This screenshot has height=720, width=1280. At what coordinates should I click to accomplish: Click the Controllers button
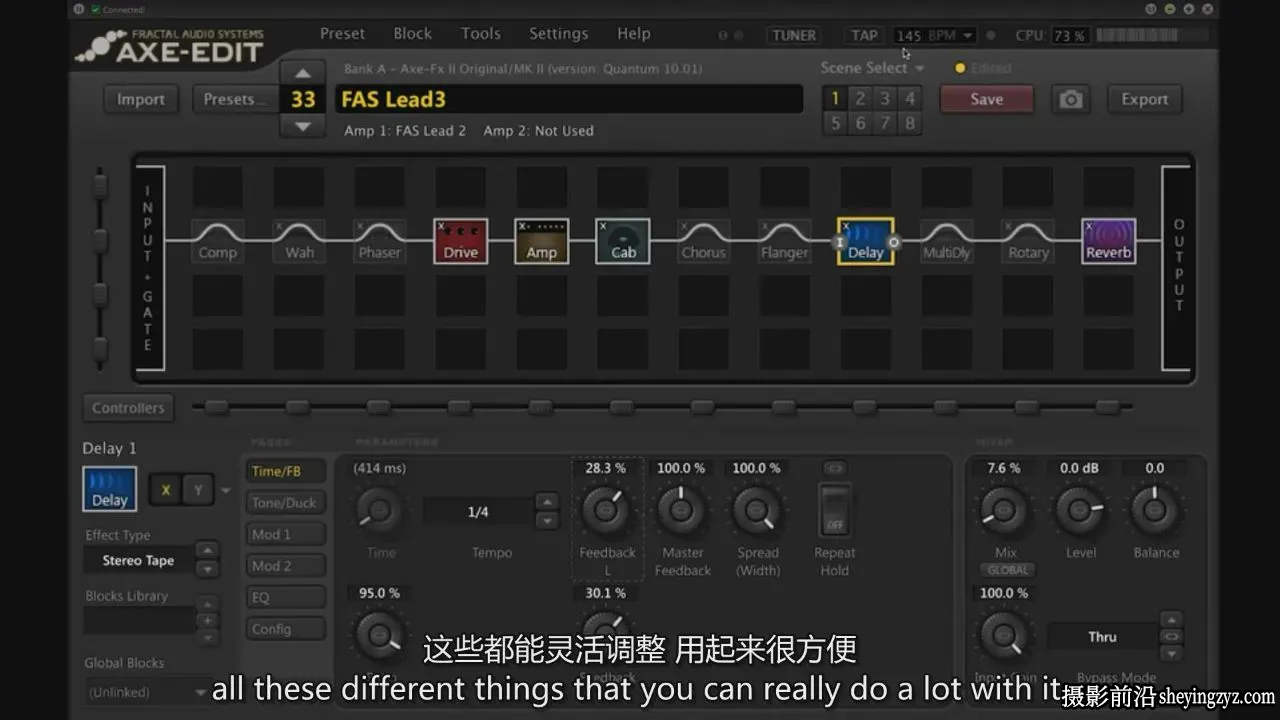pos(128,408)
